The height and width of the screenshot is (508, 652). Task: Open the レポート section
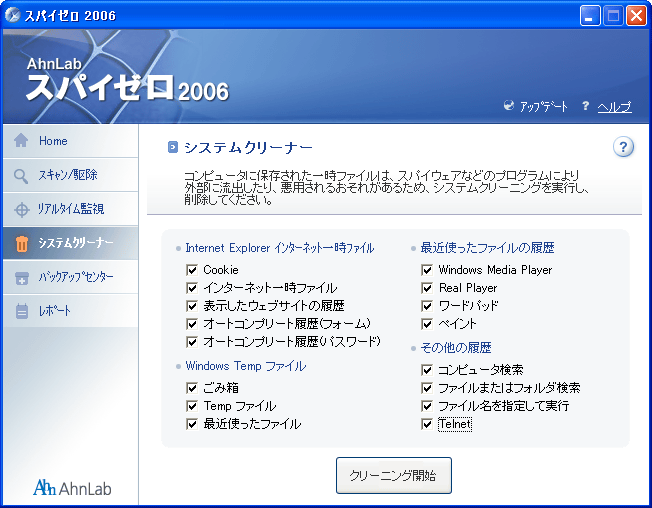tap(70, 311)
